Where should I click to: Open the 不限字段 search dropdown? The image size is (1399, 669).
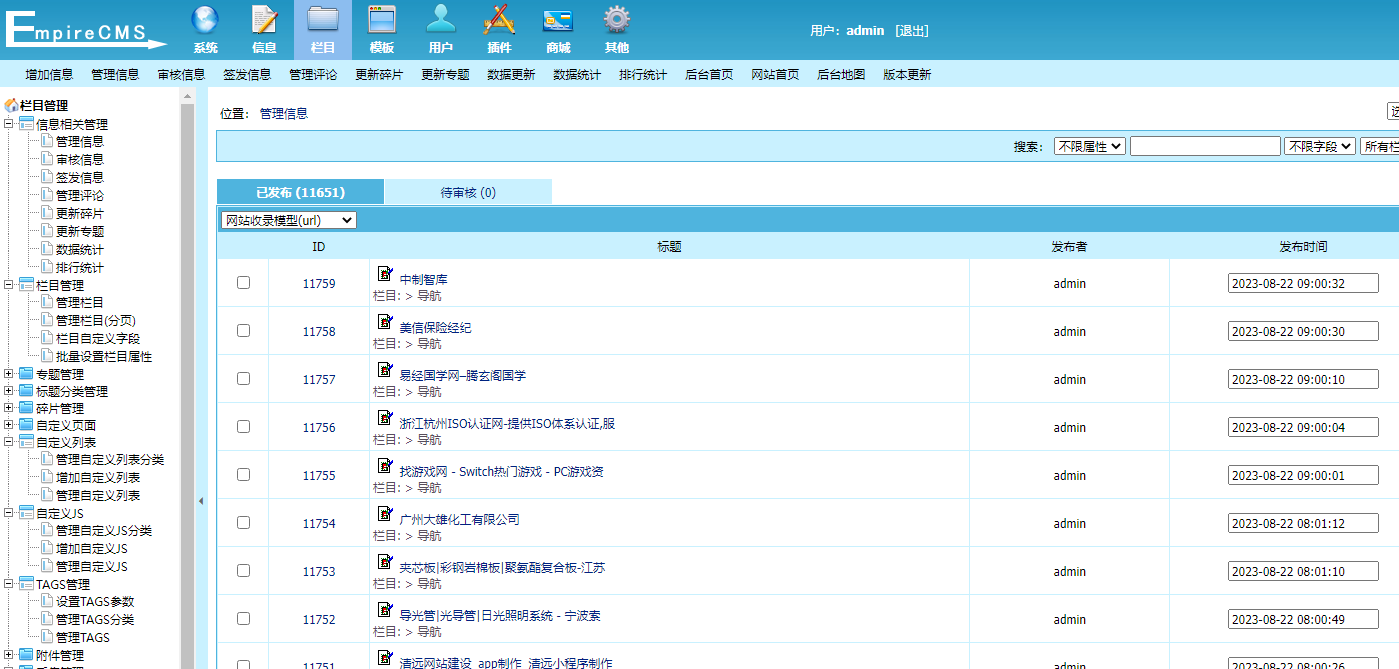point(1320,146)
